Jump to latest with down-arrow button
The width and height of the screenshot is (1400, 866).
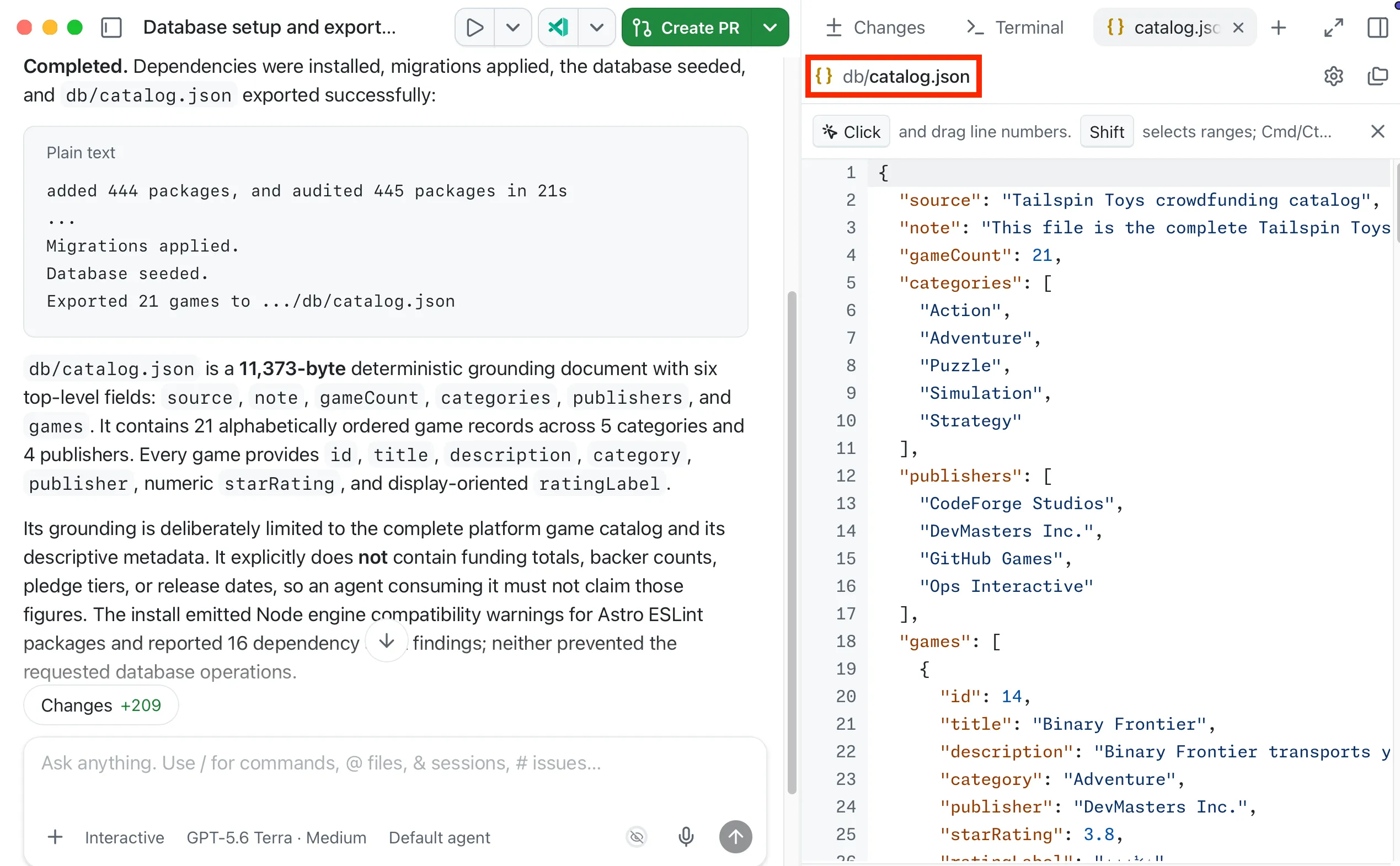pyautogui.click(x=387, y=641)
